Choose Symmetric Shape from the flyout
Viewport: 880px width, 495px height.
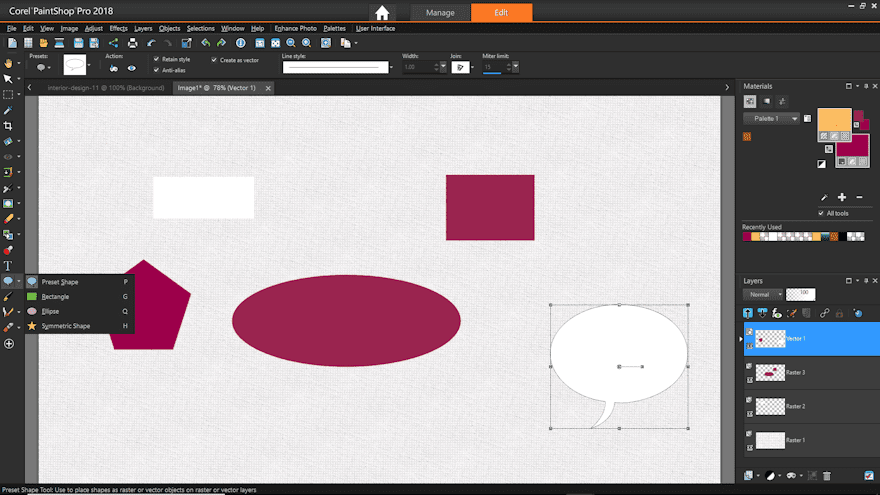[66, 326]
